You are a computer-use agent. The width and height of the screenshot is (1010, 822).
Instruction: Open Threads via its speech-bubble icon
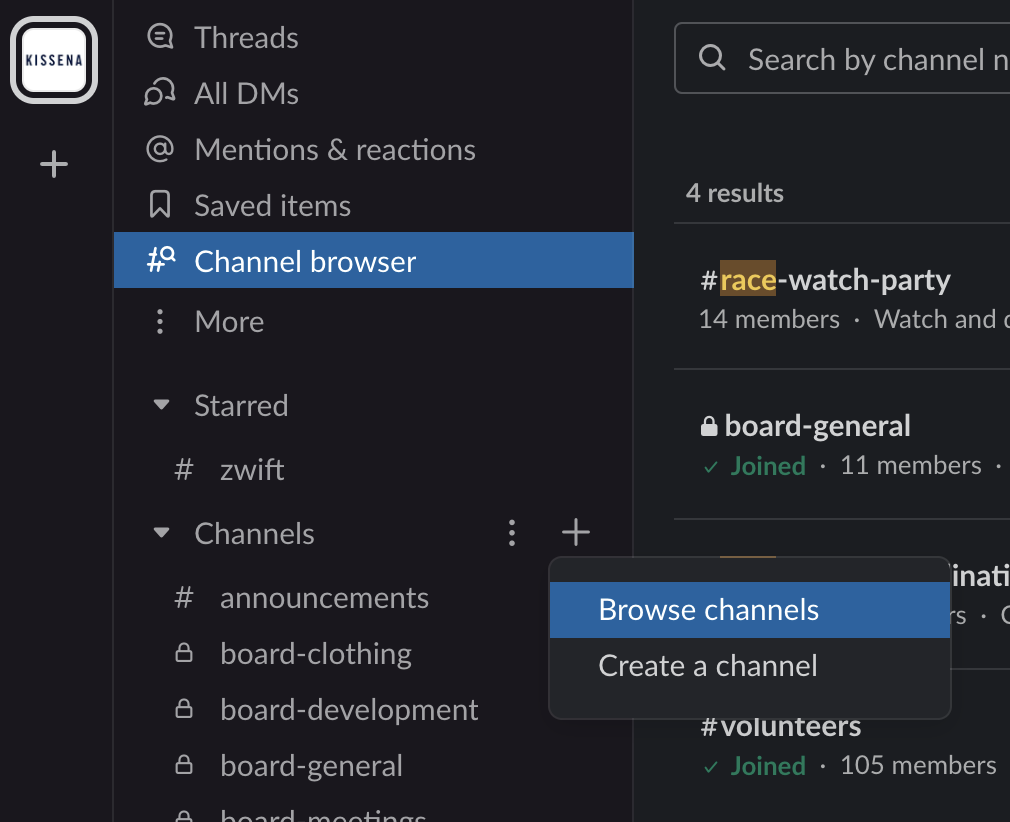tap(160, 37)
